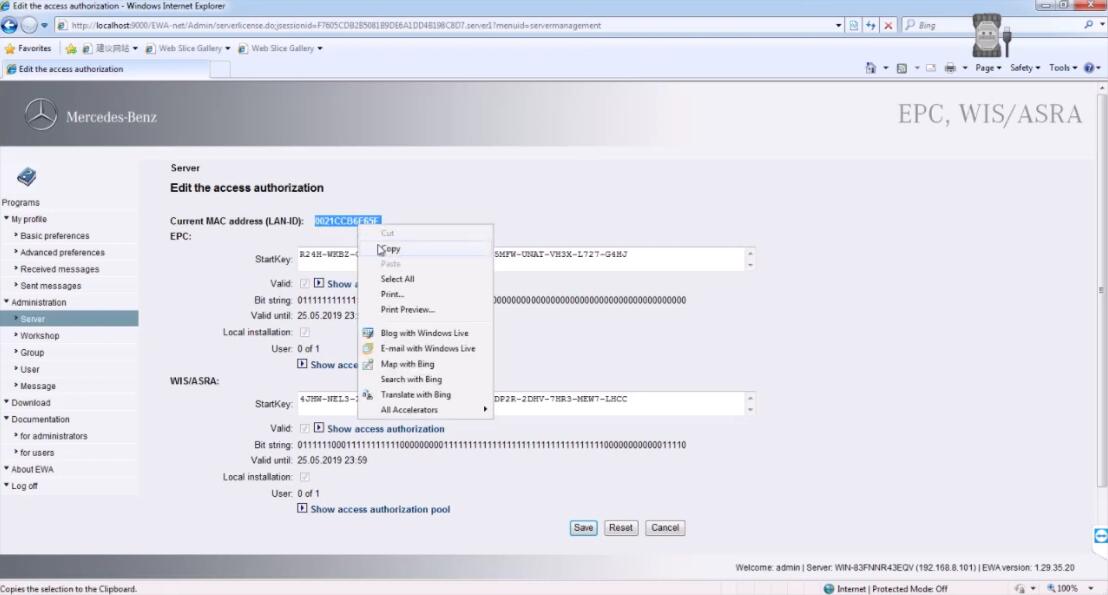This screenshot has height=595, width=1108.
Task: Click the Cancel button
Action: [x=665, y=528]
